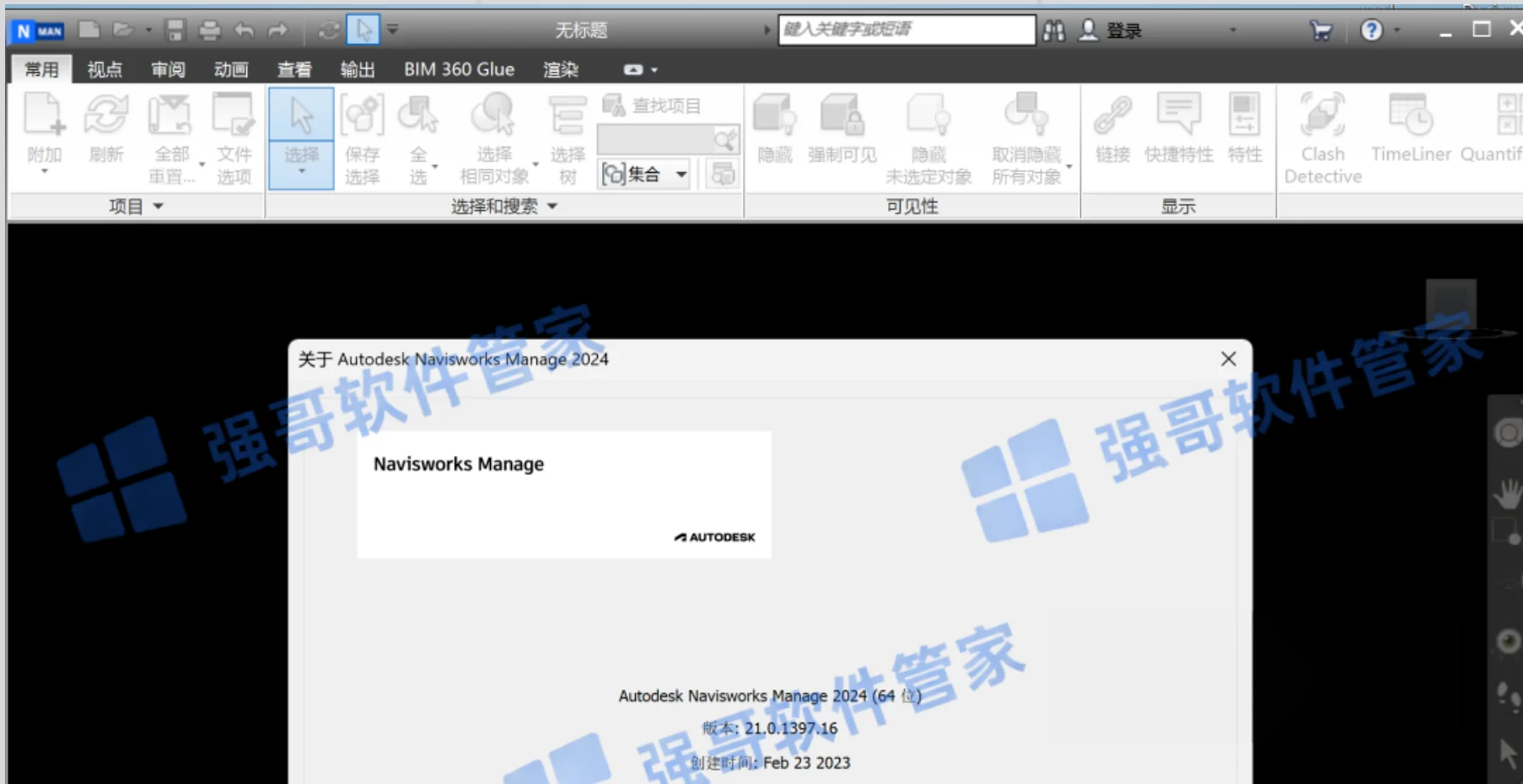Switch to the 视点 ribbon tab

[x=105, y=69]
